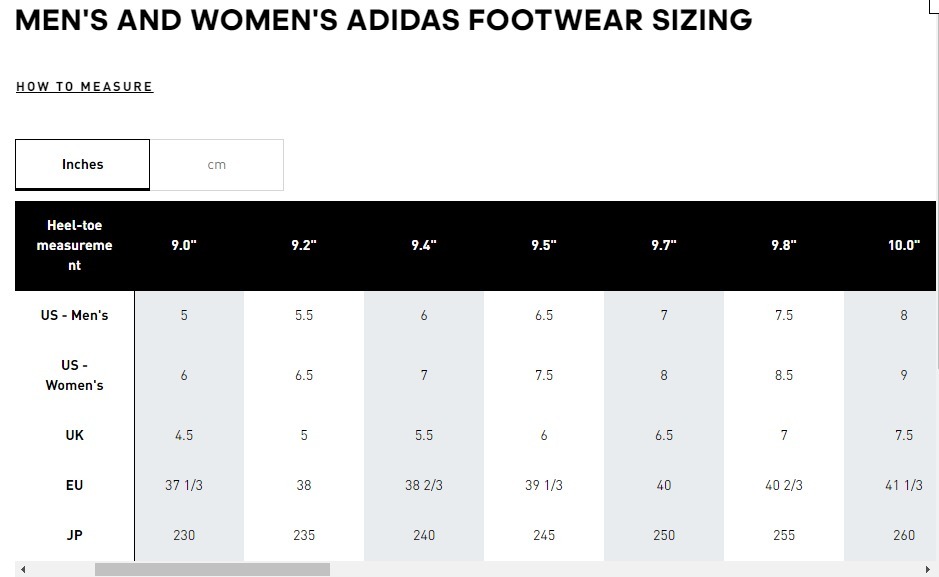This screenshot has height=577, width=939.
Task: Select the Inches tab
Action: point(82,164)
